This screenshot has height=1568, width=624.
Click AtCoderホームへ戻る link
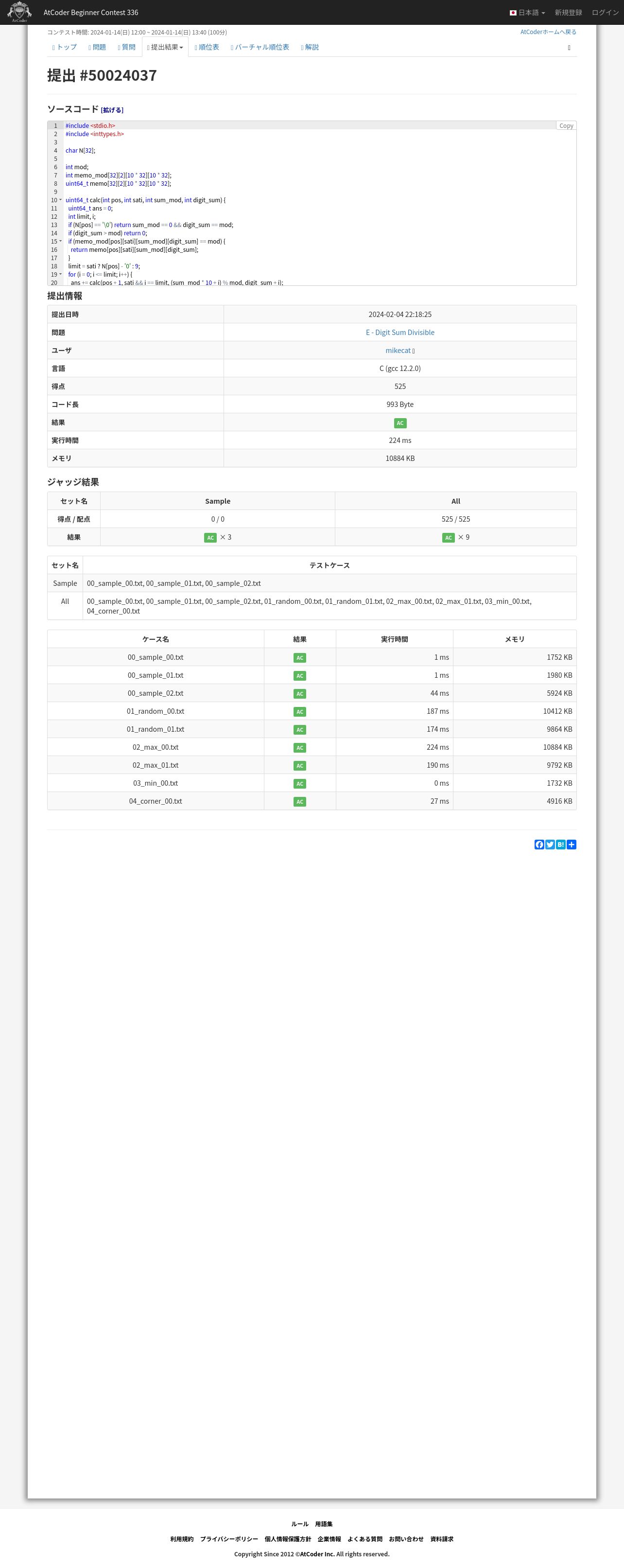548,32
